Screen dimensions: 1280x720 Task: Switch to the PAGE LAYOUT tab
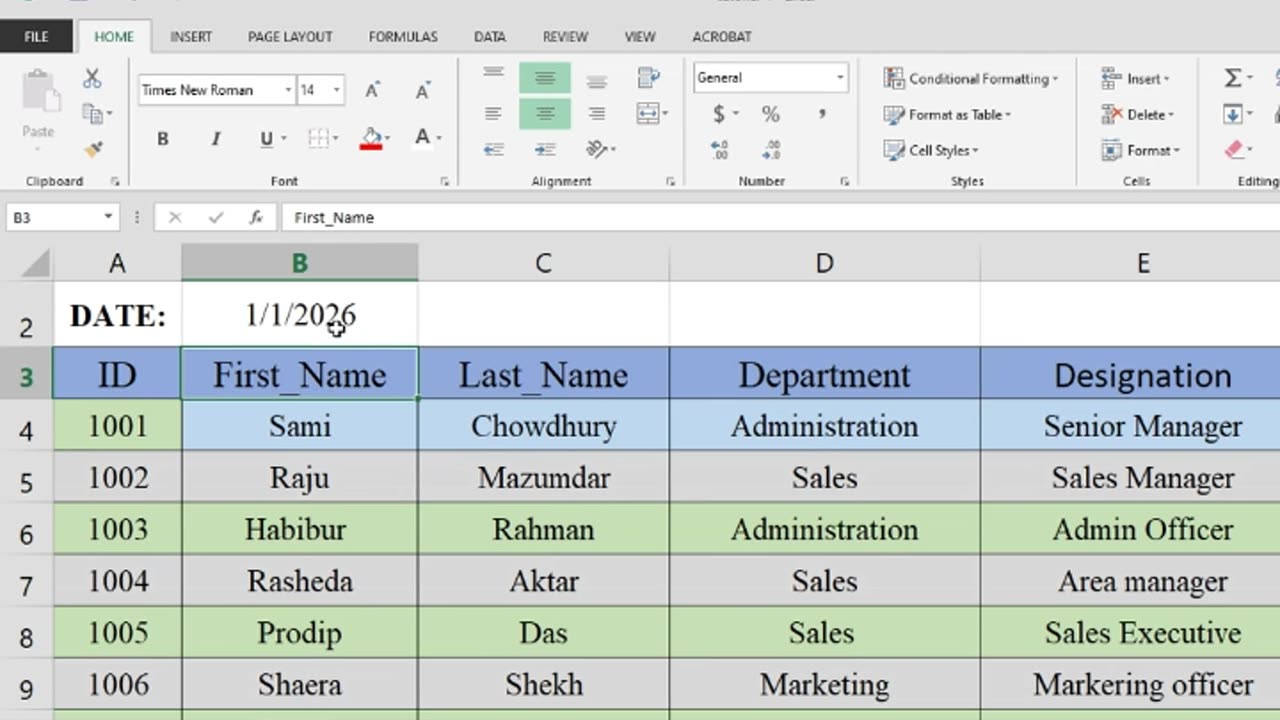290,36
